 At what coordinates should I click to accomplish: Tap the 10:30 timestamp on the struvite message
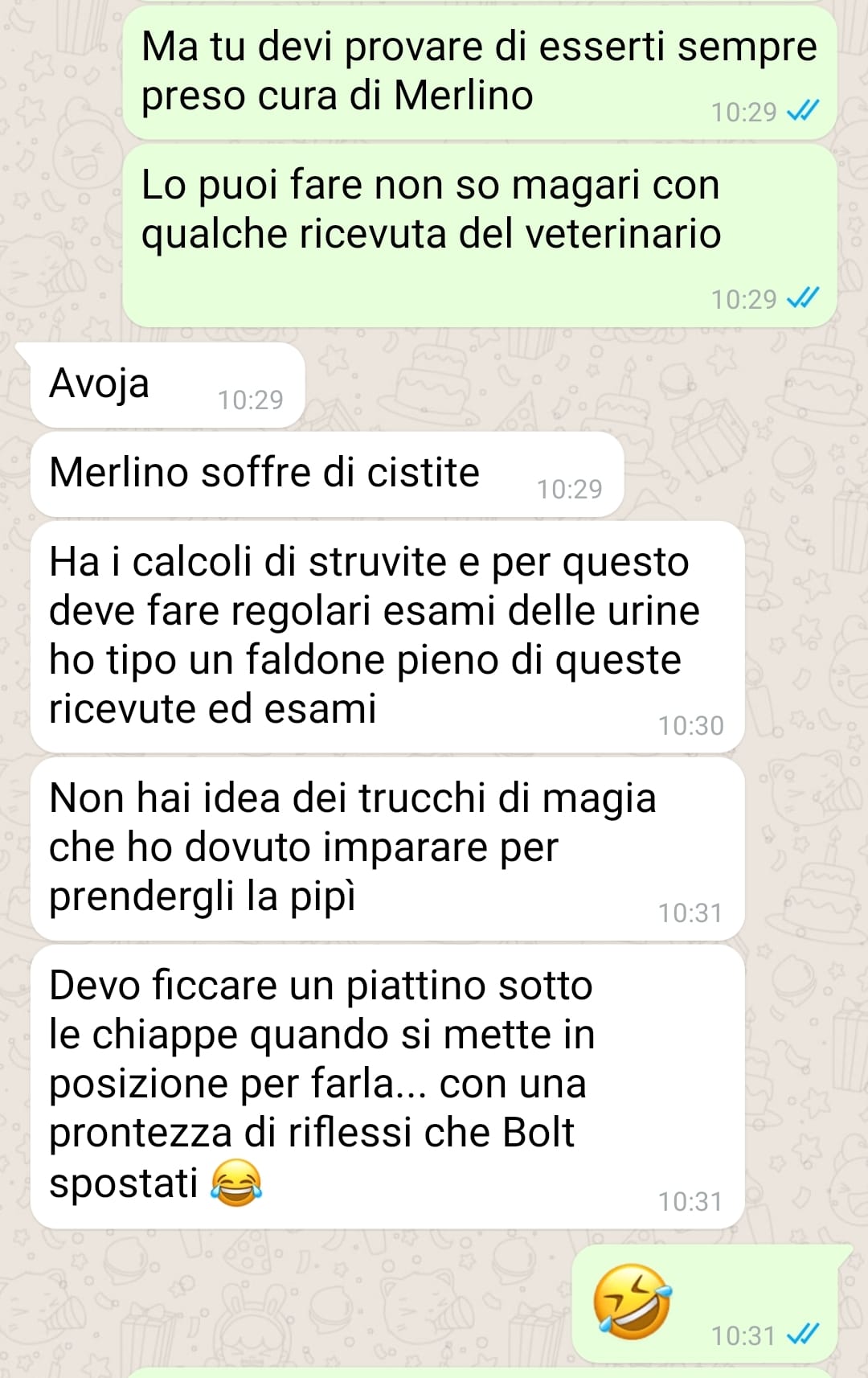(691, 726)
